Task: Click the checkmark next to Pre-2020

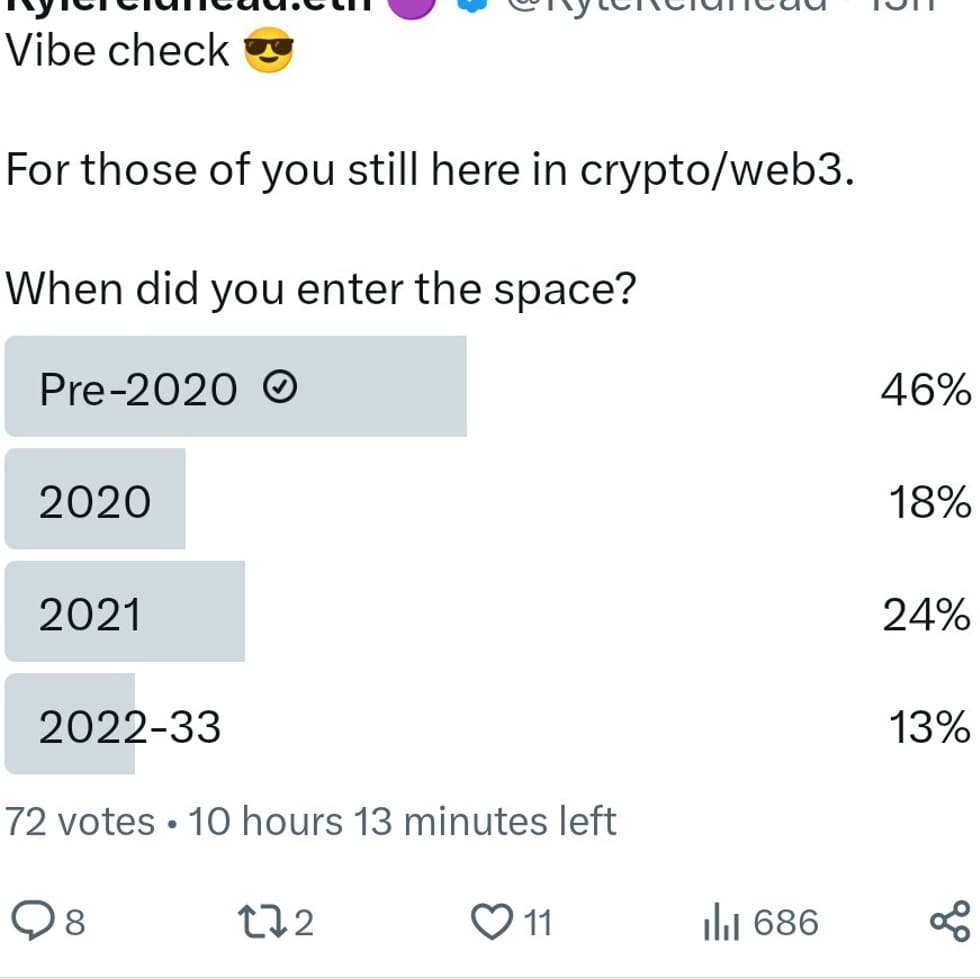Action: [279, 386]
